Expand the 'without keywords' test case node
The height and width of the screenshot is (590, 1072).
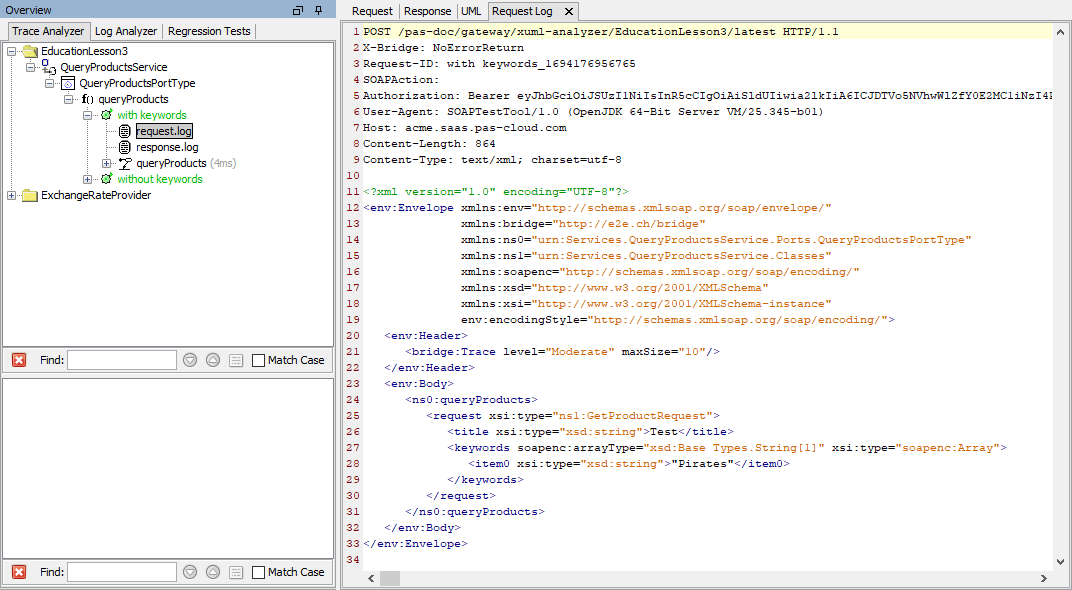(88, 179)
